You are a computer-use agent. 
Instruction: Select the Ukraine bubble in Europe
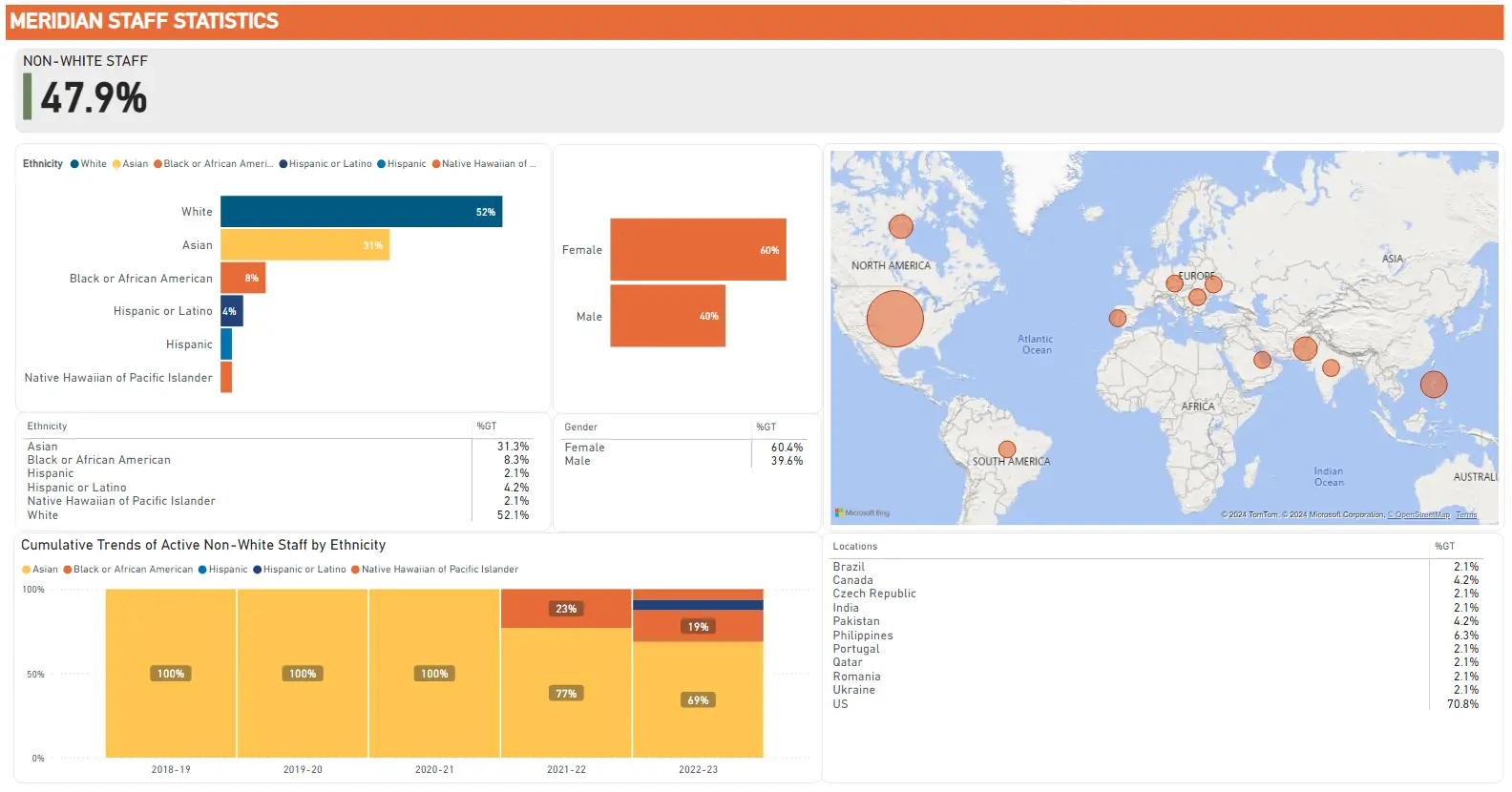point(1213,283)
